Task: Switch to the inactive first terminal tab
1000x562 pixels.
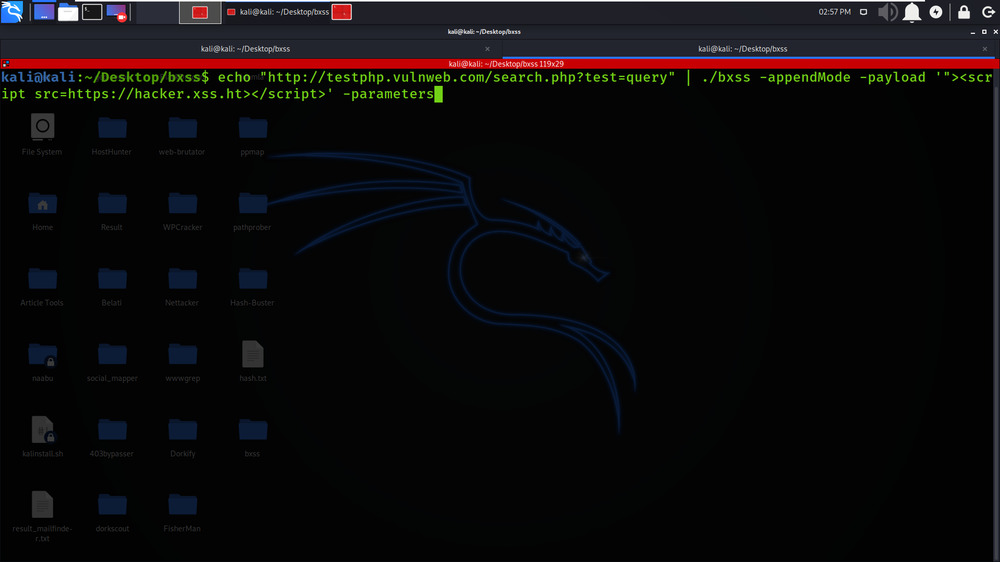Action: point(246,48)
